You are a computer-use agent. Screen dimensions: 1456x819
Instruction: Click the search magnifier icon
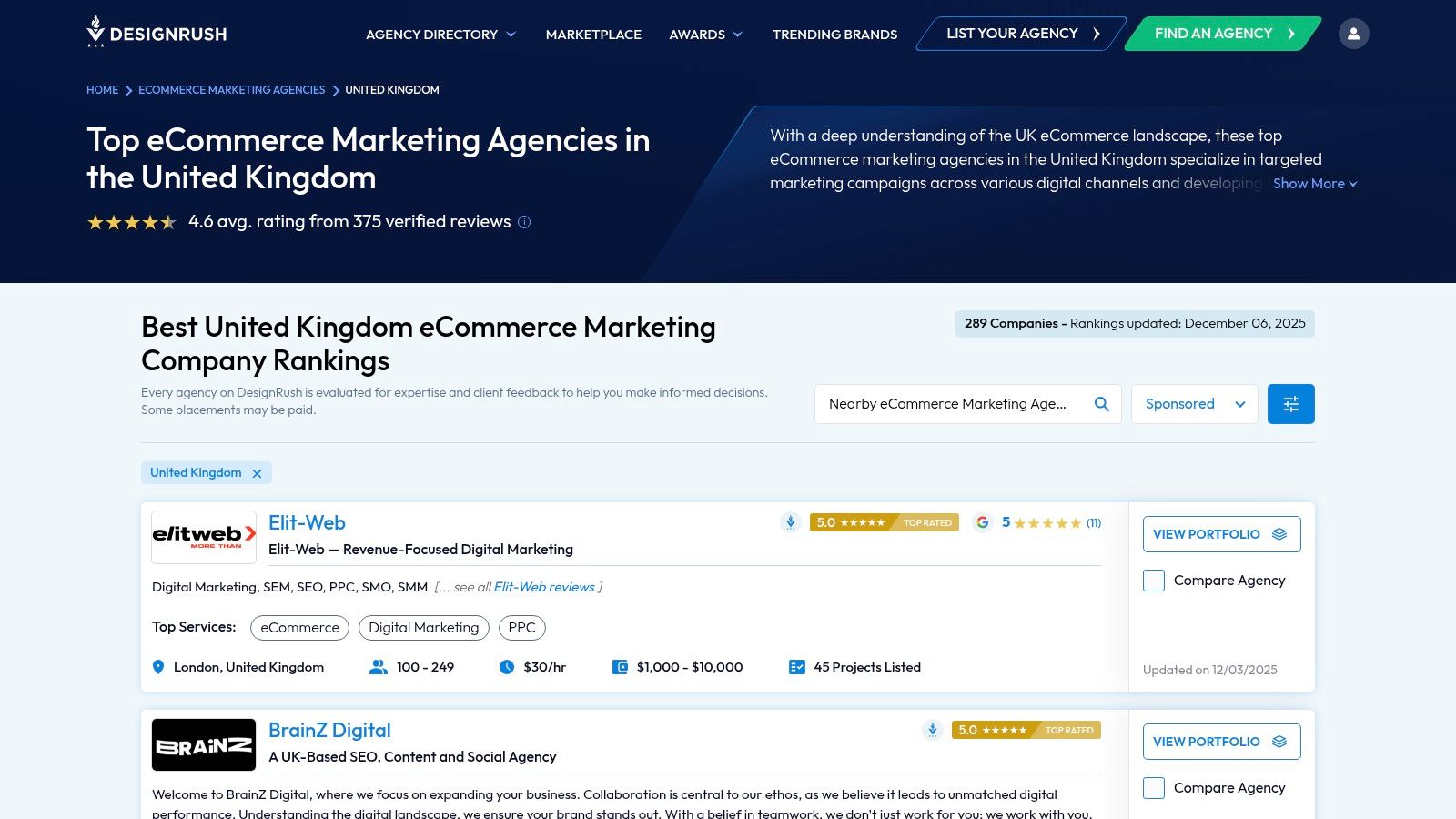click(x=1101, y=404)
